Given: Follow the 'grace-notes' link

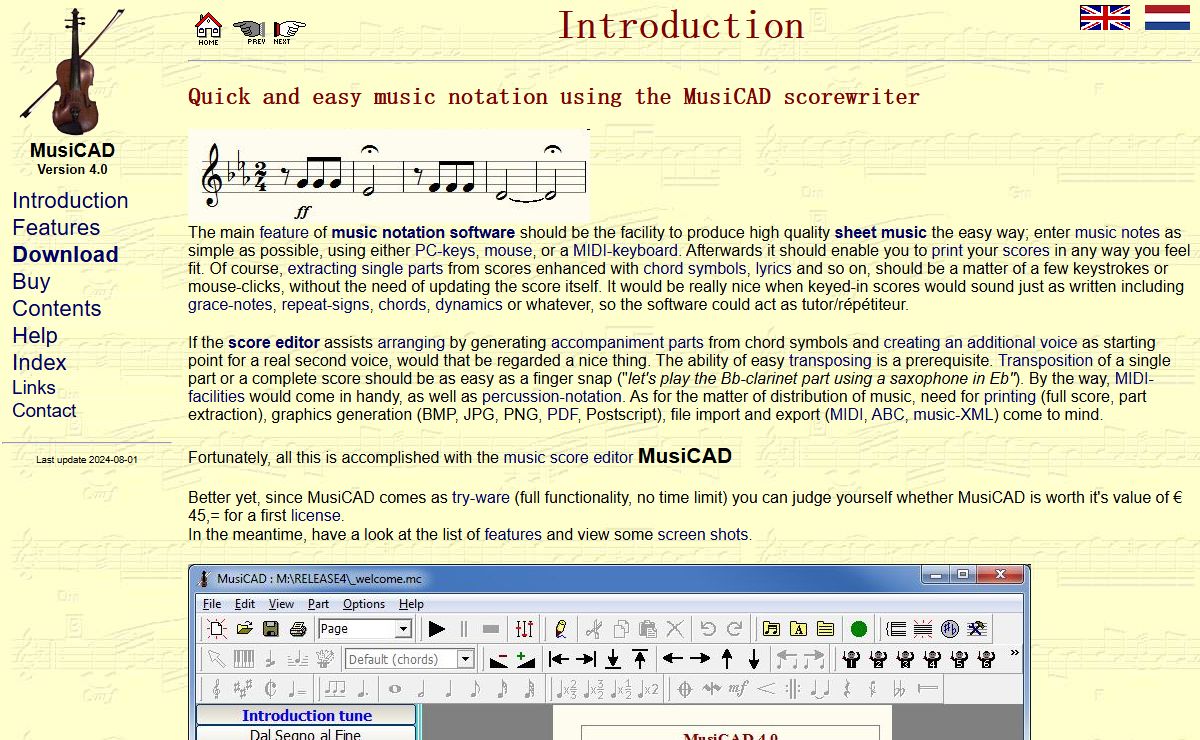Looking at the screenshot, I should point(230,305).
